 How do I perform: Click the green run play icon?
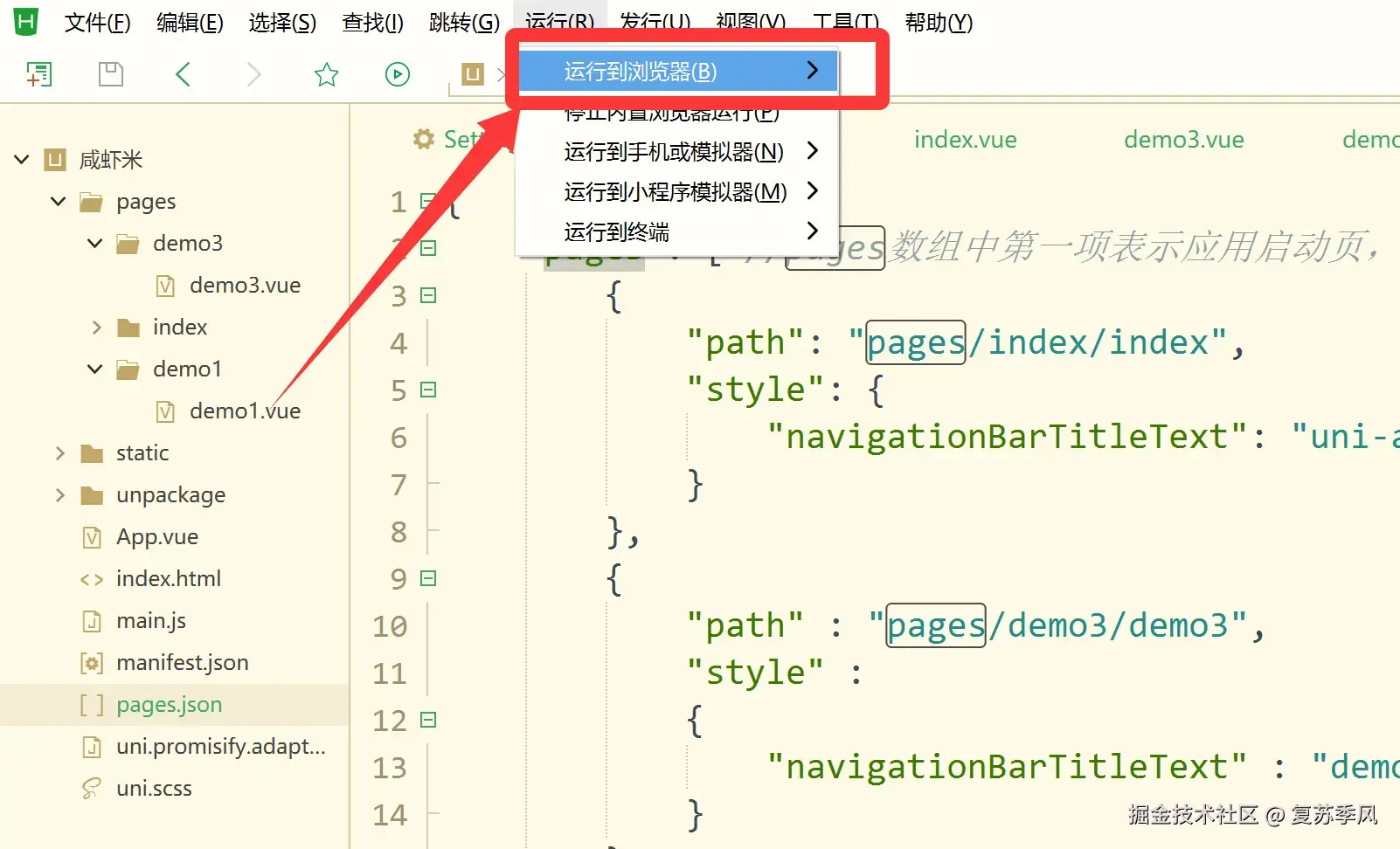click(398, 74)
